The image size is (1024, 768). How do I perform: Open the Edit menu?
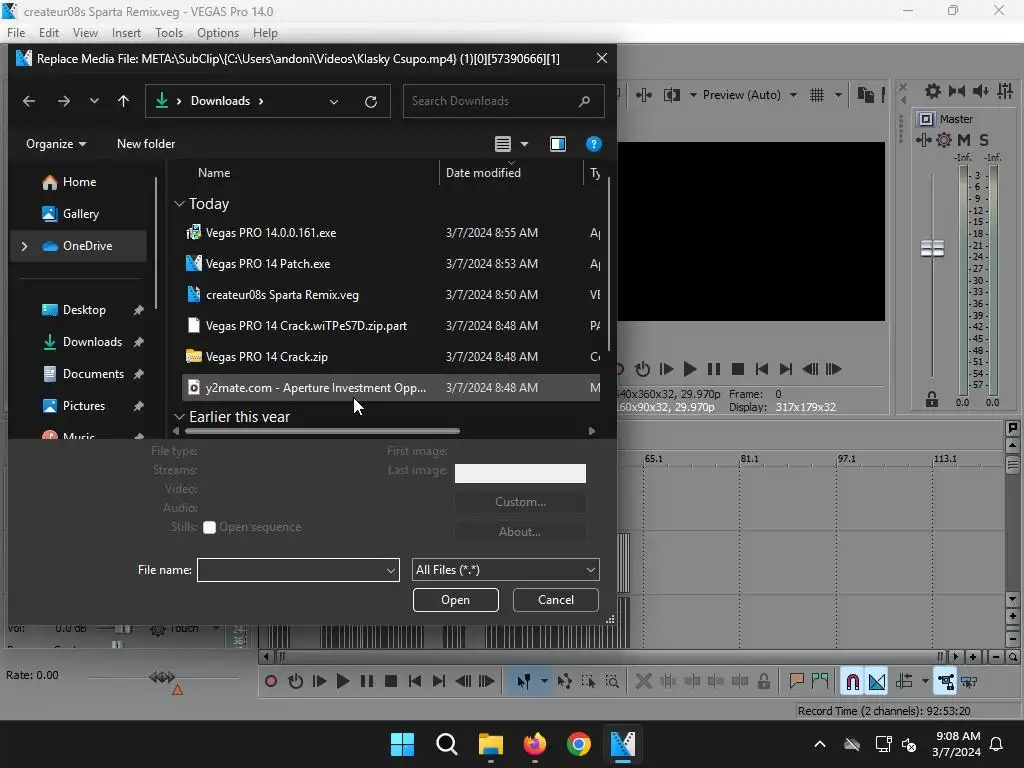[48, 33]
